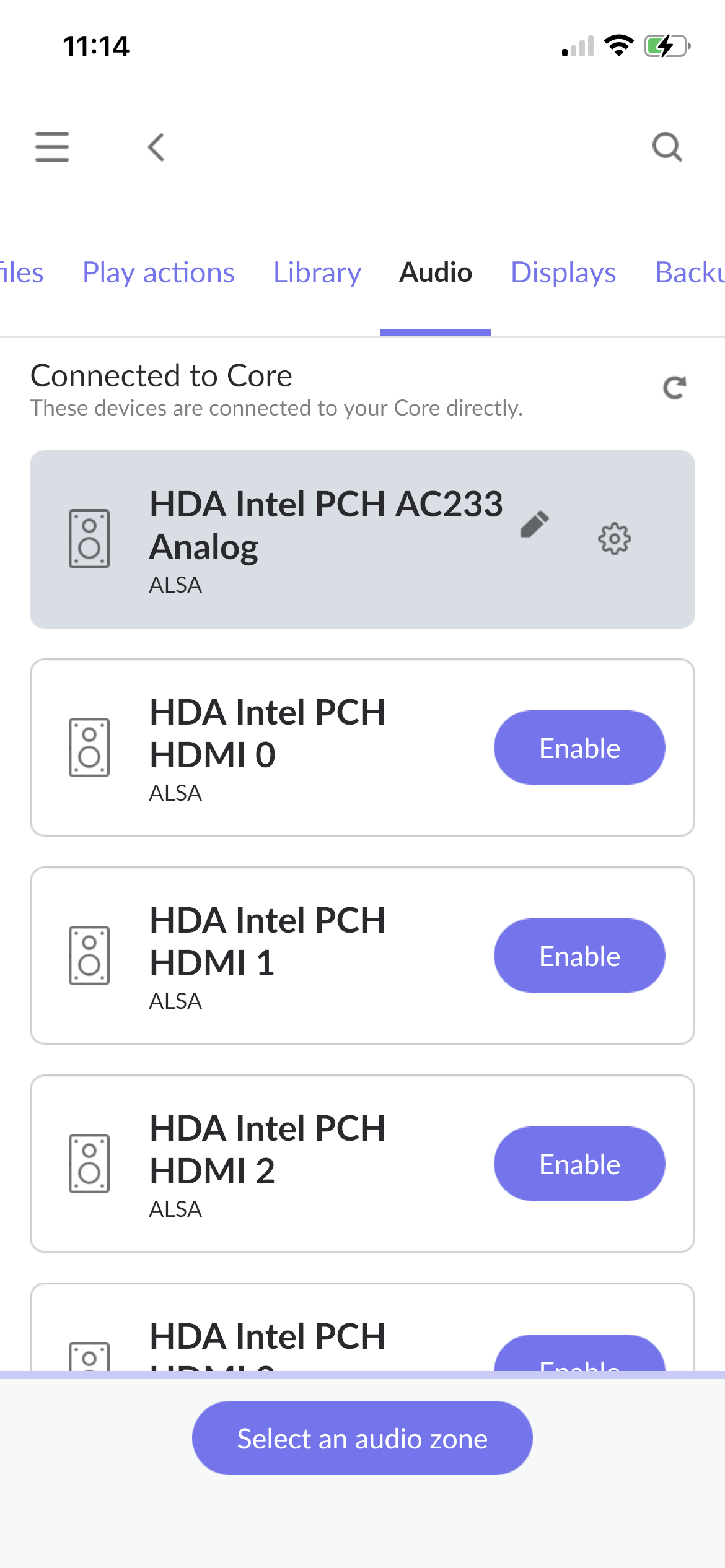This screenshot has height=1568, width=725.
Task: Open the search magnifier icon
Action: pos(667,147)
